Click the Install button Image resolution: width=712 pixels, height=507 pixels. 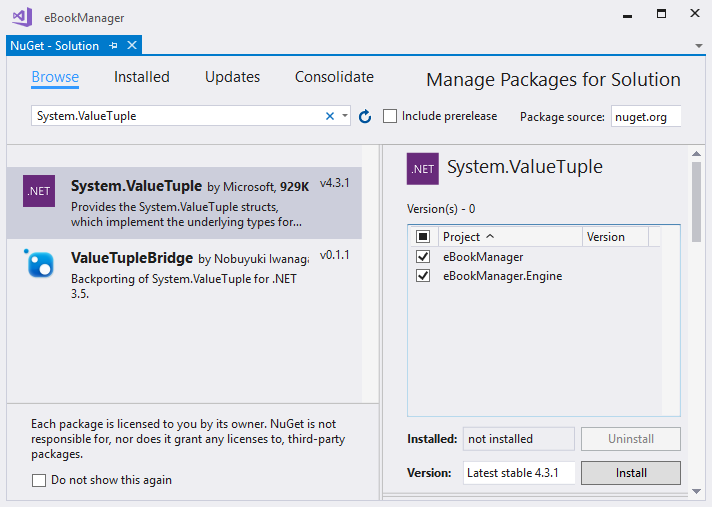click(631, 473)
